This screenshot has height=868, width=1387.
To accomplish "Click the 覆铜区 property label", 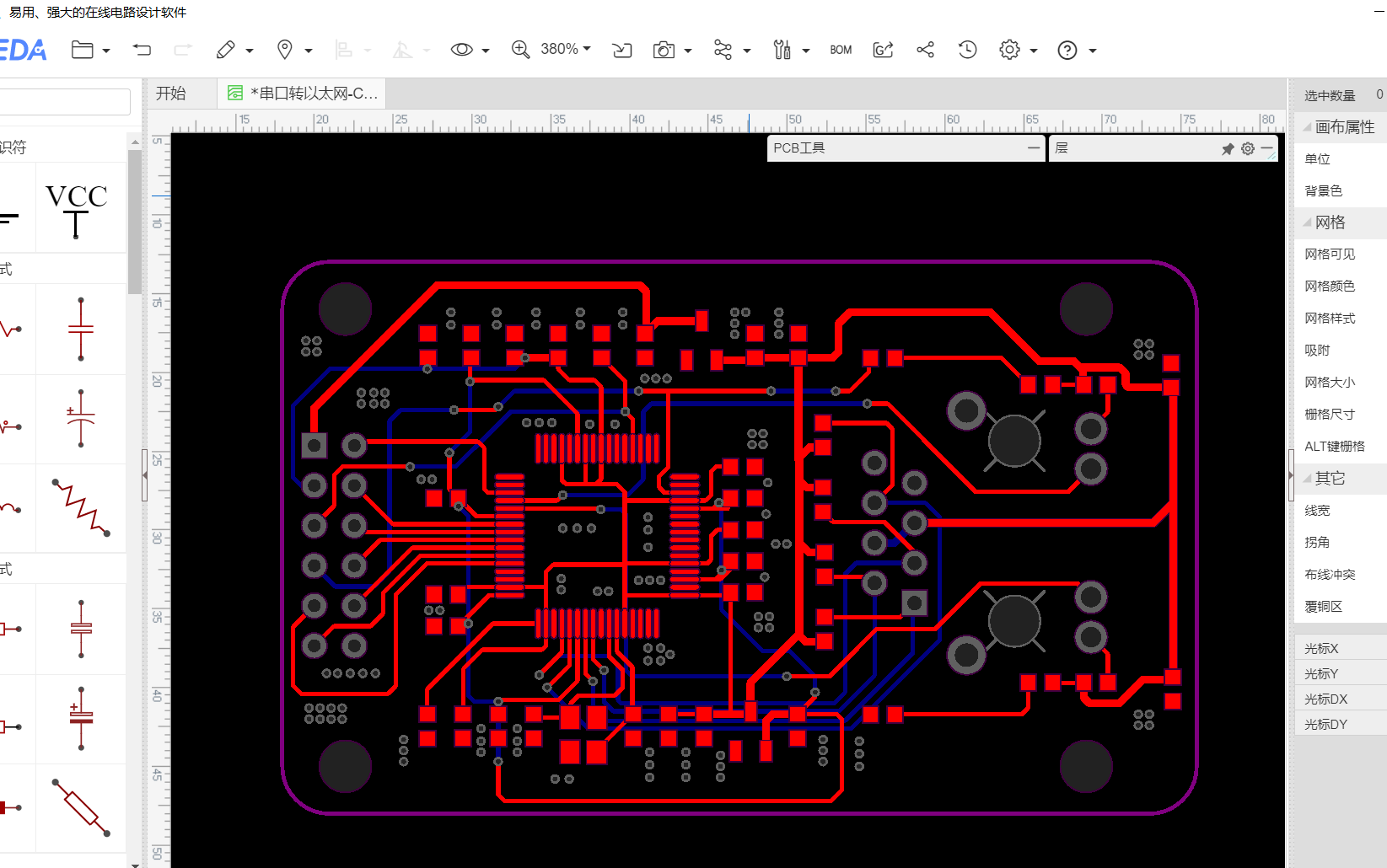I will point(1323,606).
